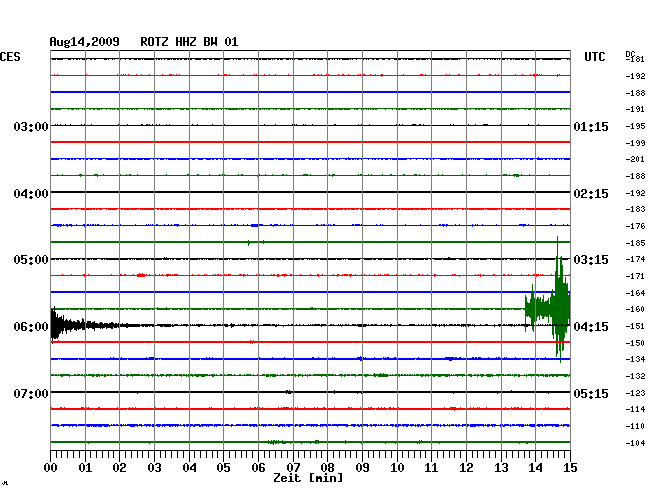Select the DC offset value -183
Viewport: 650px width, 494px height.
(635, 209)
